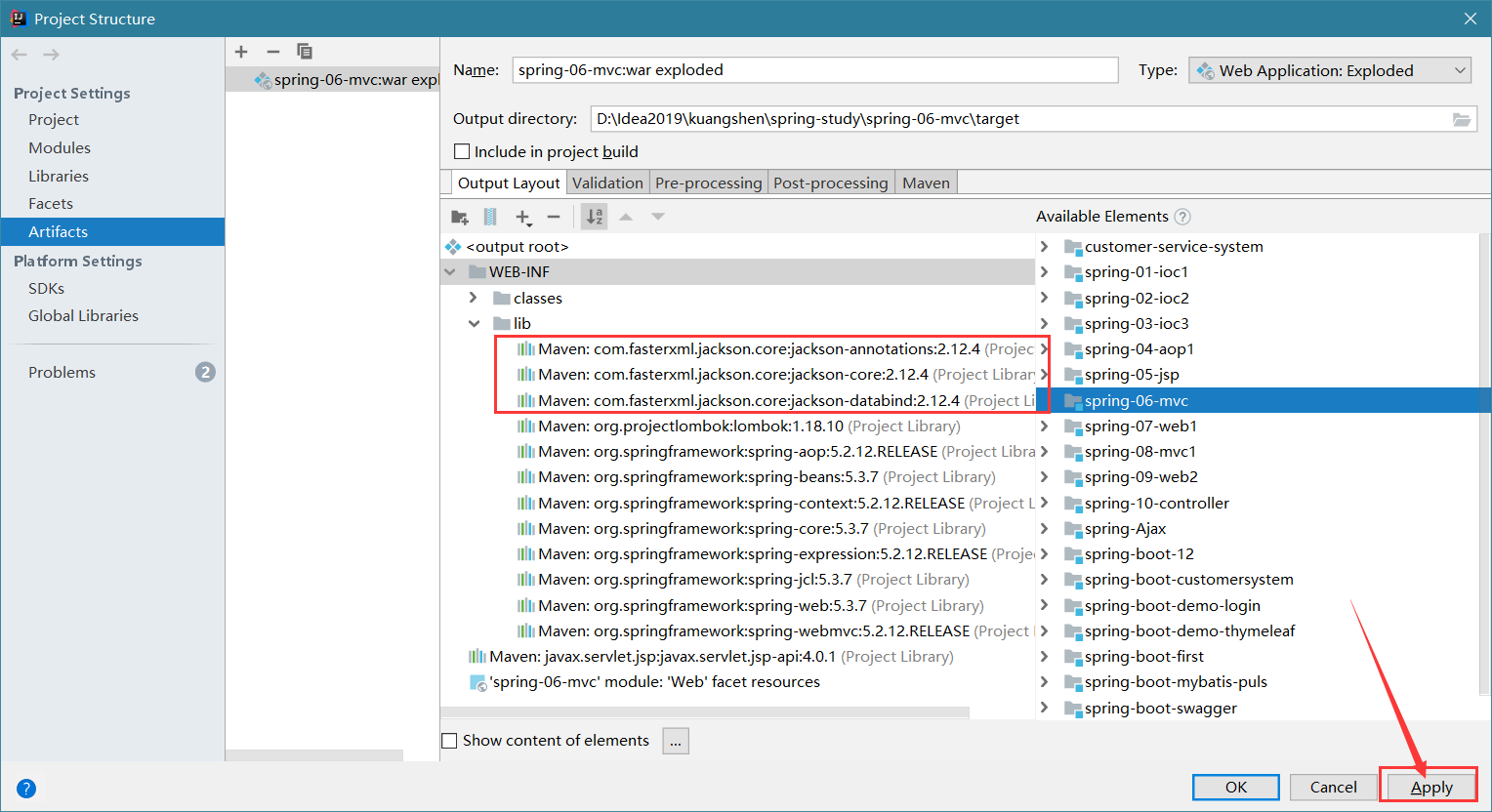Enable Include in project build

pos(463,151)
